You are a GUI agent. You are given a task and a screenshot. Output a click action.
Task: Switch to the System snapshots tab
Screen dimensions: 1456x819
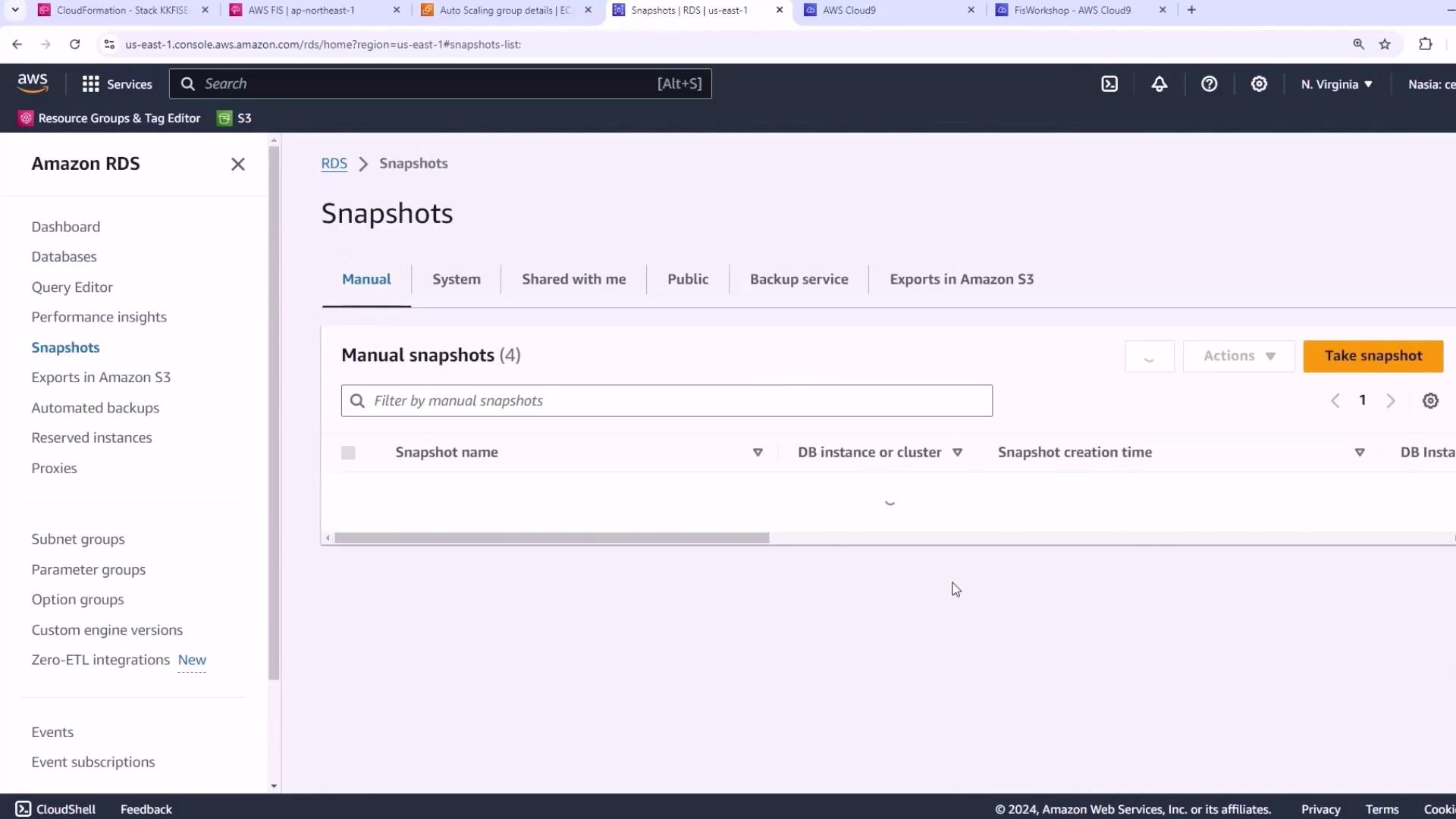click(x=456, y=279)
